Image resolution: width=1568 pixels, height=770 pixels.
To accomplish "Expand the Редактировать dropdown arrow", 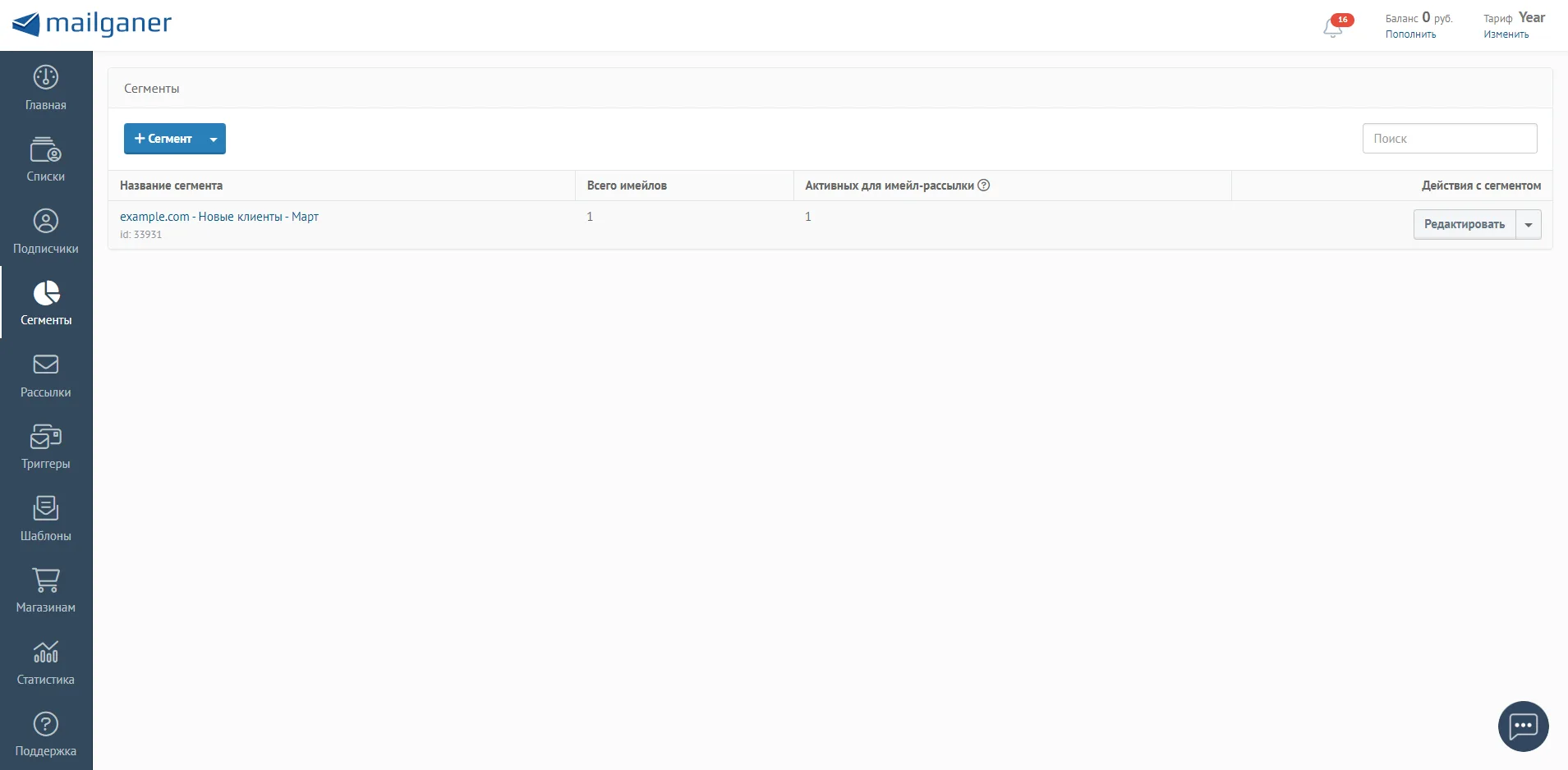I will (1529, 224).
